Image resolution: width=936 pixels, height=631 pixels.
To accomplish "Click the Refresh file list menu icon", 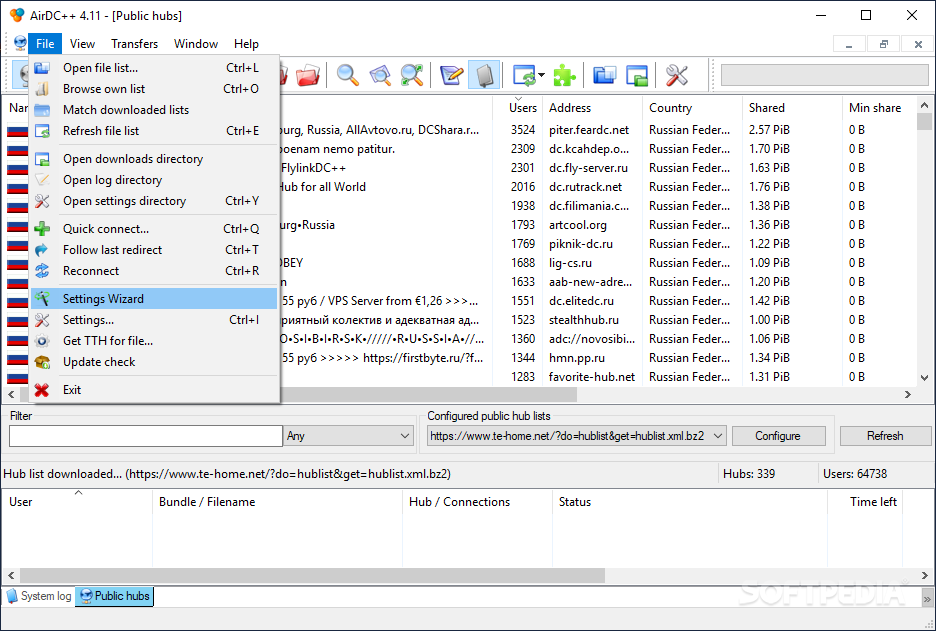I will pyautogui.click(x=42, y=131).
